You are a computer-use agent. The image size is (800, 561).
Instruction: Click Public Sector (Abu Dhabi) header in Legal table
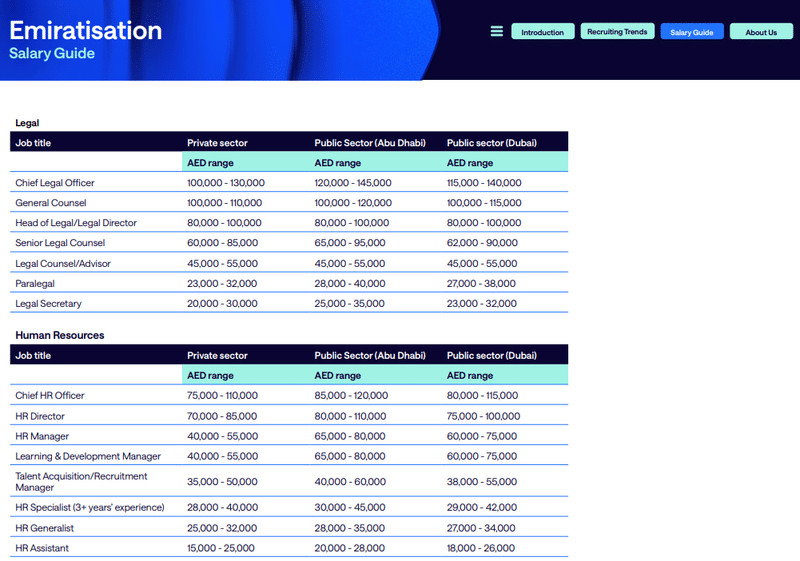[x=370, y=143]
